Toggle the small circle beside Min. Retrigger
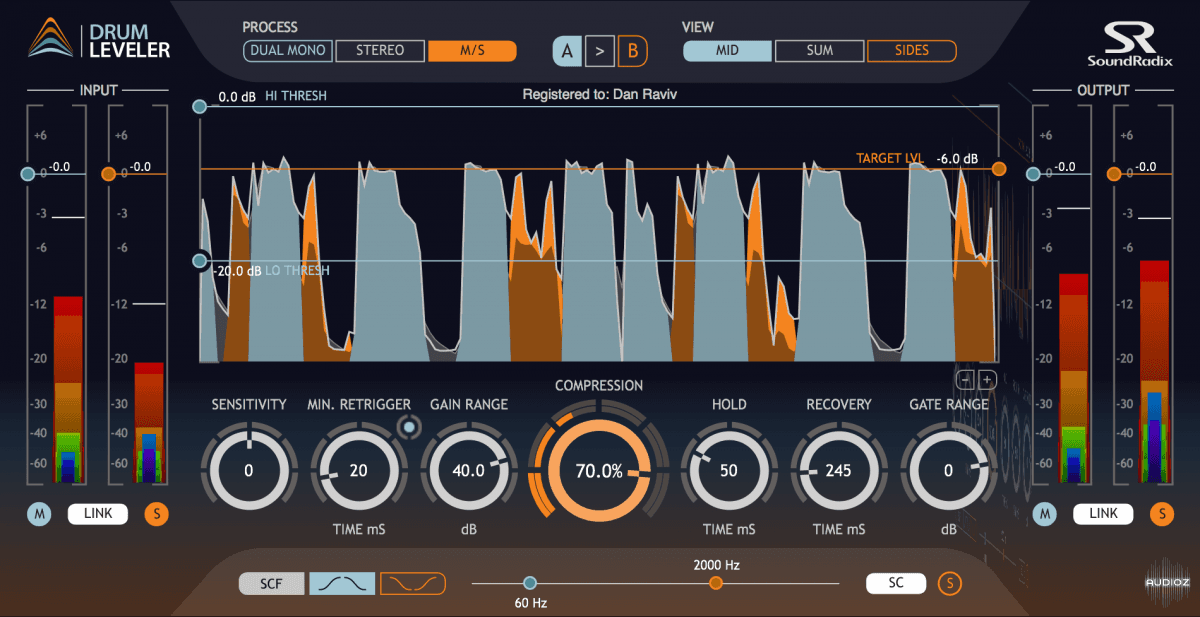1200x617 pixels. 407,428
